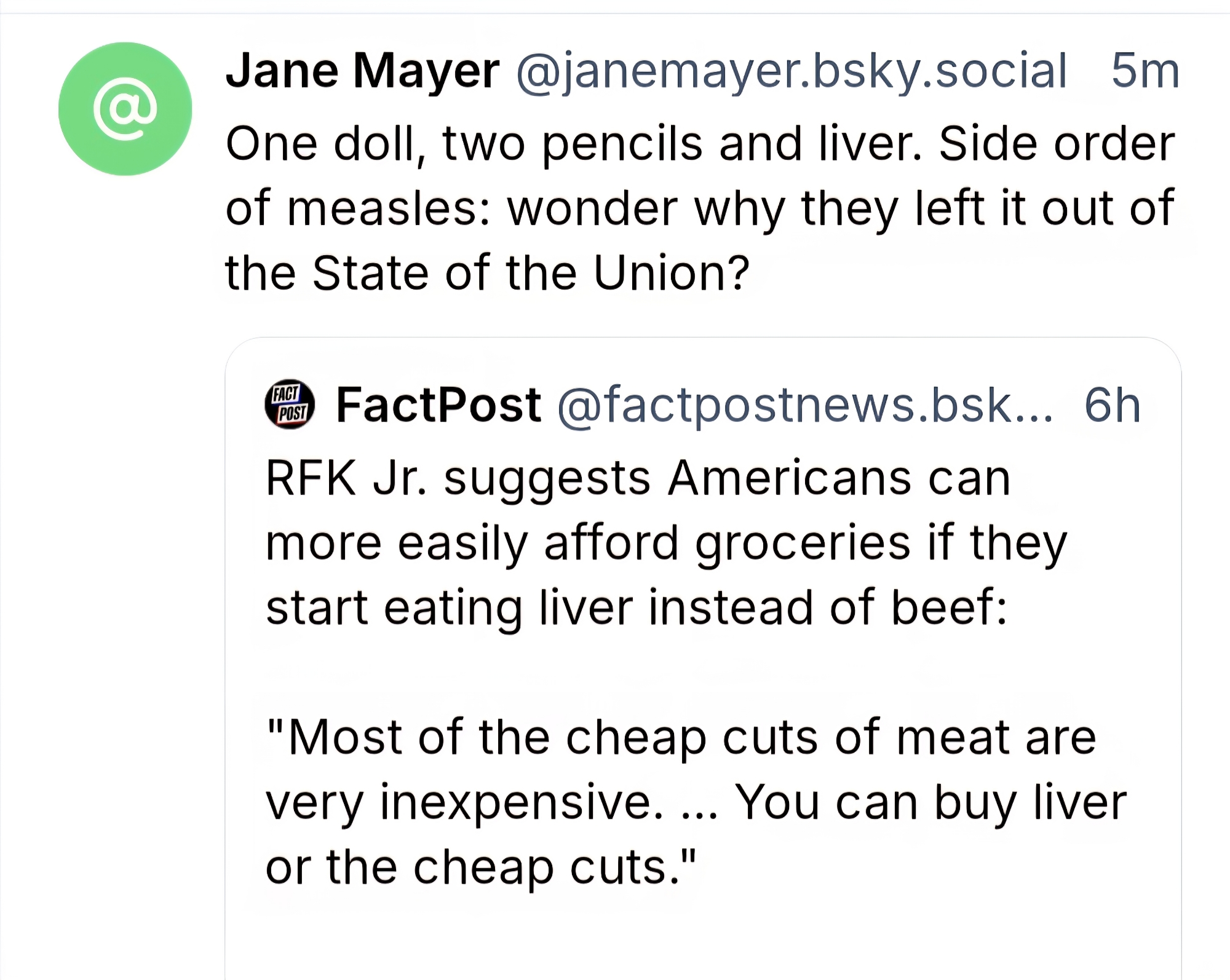Click the "One doll, two pencils" line
This screenshot has width=1230, height=980.
700,144
